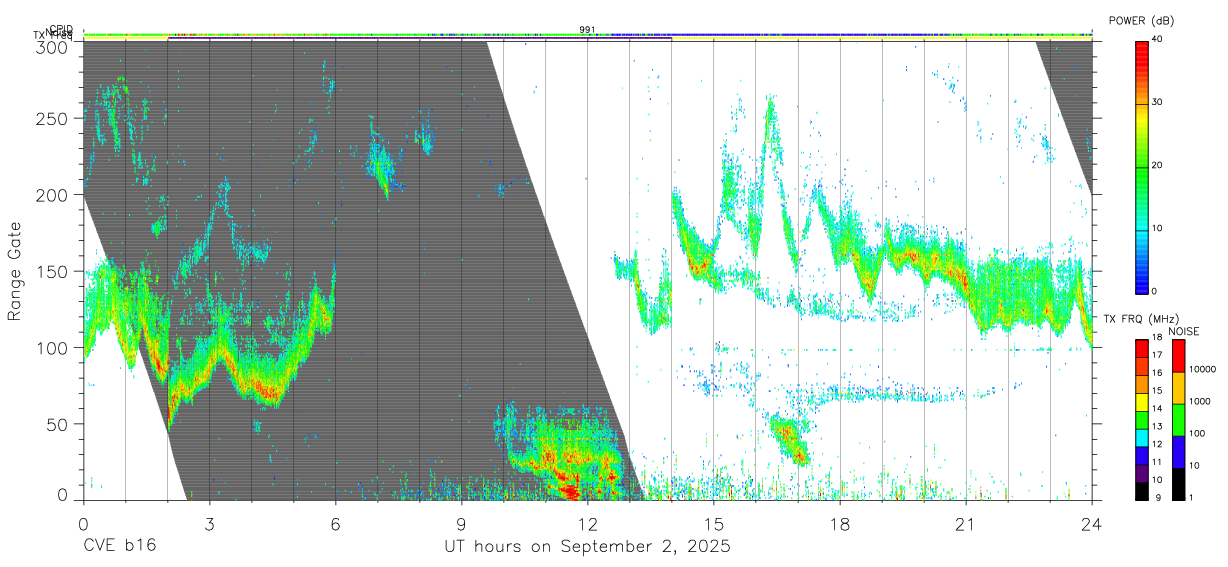Image resolution: width=1228 pixels, height=567 pixels.
Task: Pick the blue 10-100 noise swatch
Action: [x=1178, y=450]
